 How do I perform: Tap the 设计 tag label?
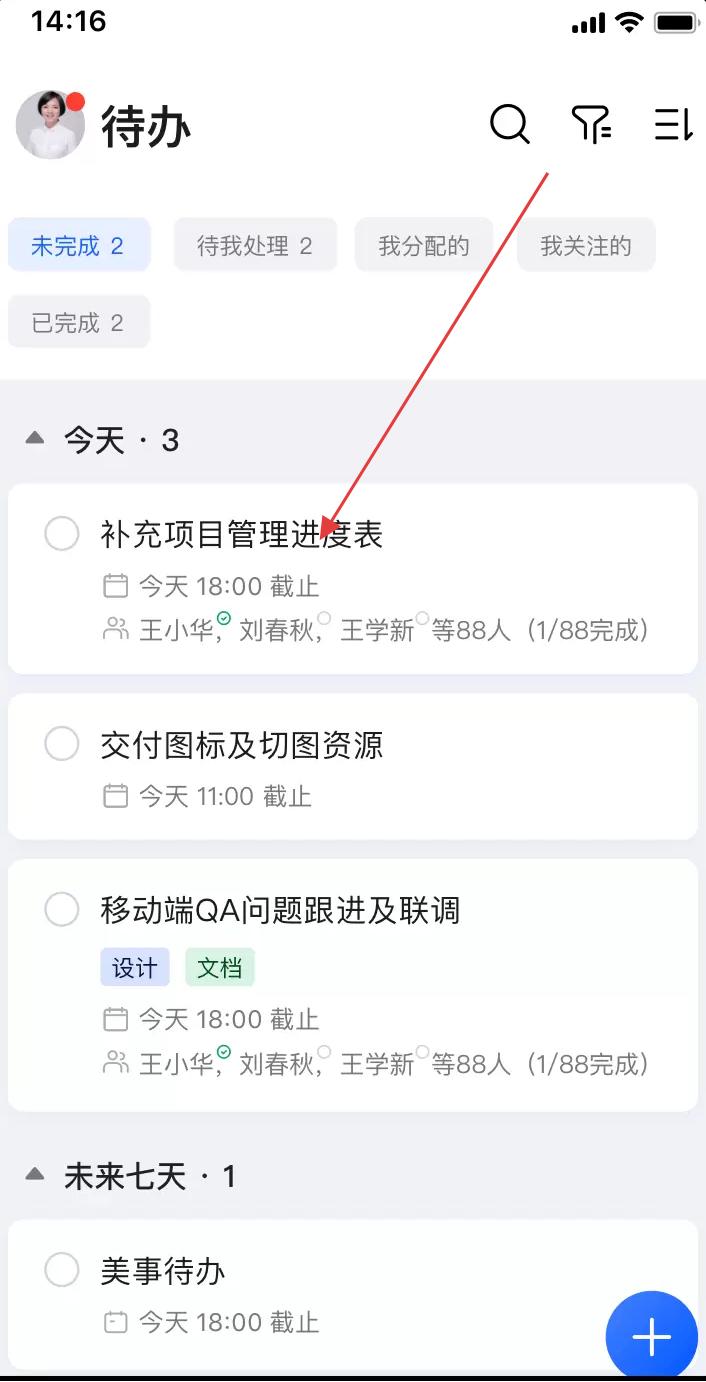135,968
